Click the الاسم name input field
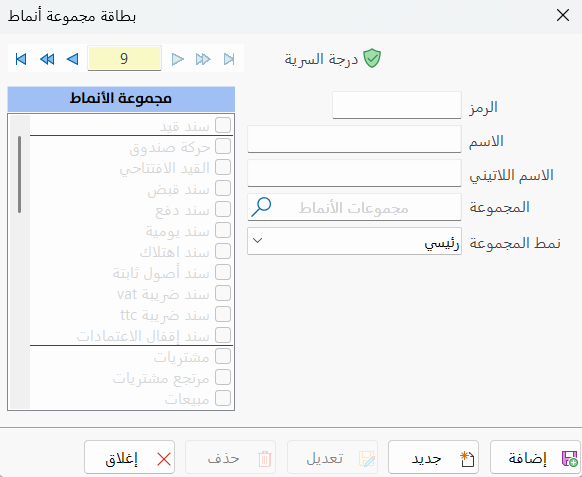 (354, 139)
